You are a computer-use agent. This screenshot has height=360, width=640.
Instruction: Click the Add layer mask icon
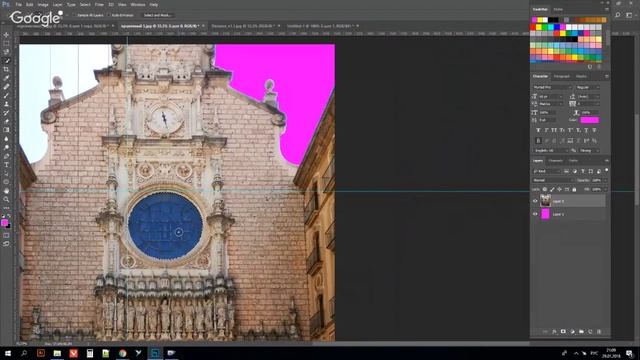pyautogui.click(x=563, y=331)
